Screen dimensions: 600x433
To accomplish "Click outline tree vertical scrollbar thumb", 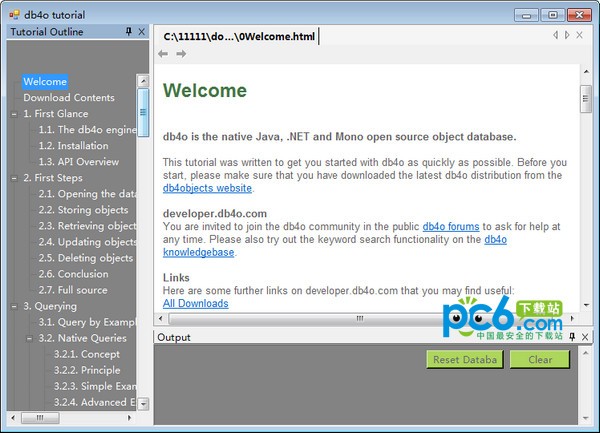I will (143, 112).
